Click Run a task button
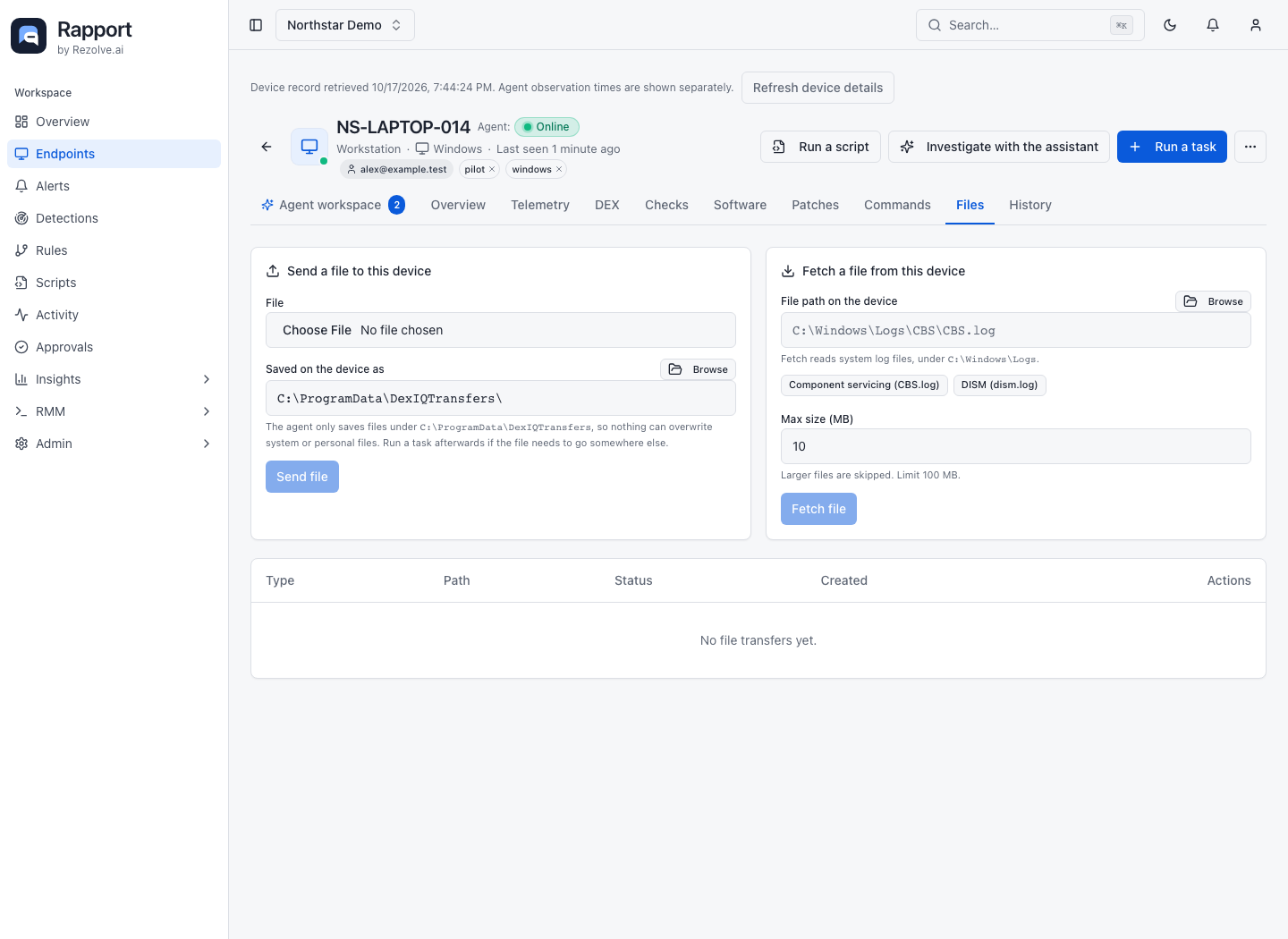The height and width of the screenshot is (939, 1288). tap(1172, 147)
